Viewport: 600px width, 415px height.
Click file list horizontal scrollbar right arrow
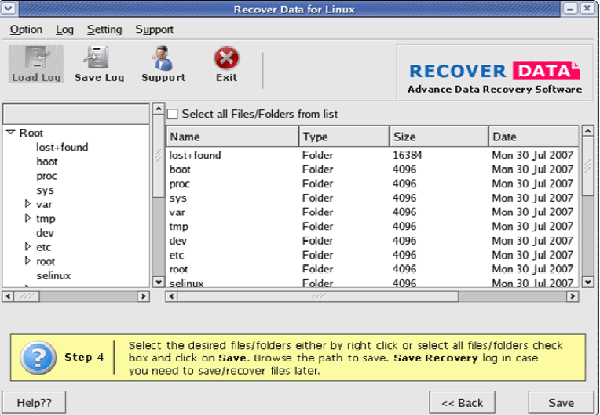pos(572,296)
